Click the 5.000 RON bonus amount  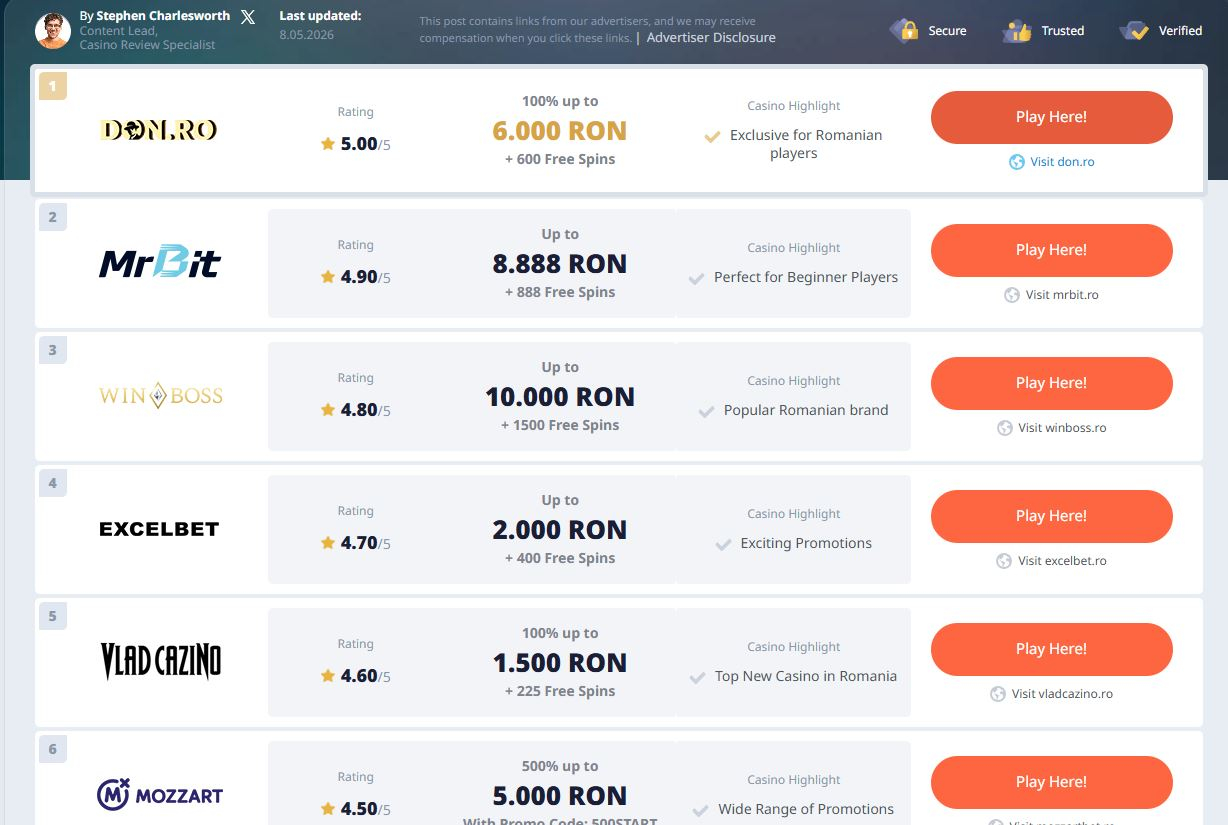[560, 796]
